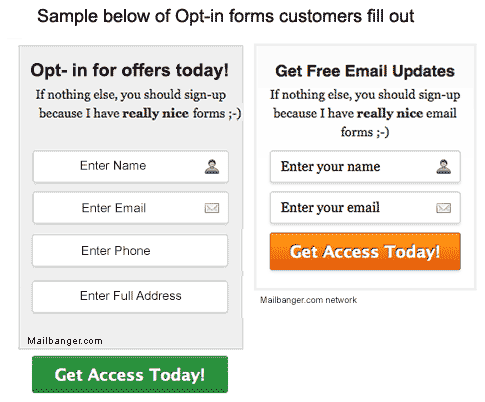Open the Mailbanger.com network link
485x402 pixels.
point(308,300)
